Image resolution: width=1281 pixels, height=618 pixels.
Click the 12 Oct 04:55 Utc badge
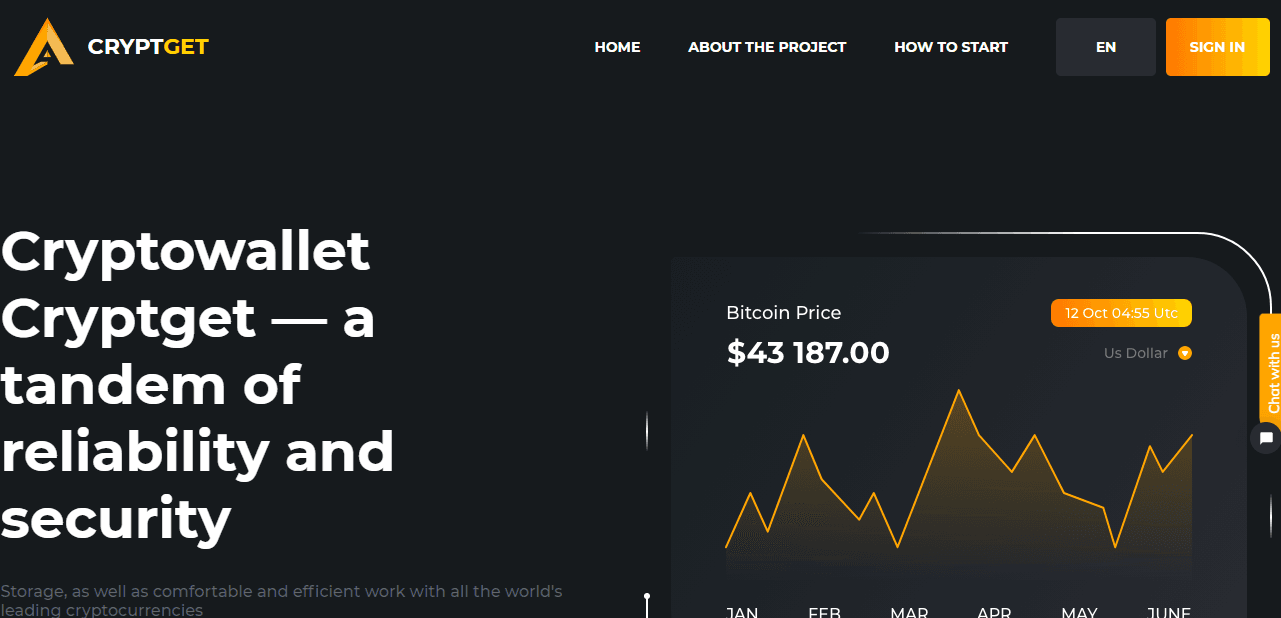click(x=1121, y=312)
